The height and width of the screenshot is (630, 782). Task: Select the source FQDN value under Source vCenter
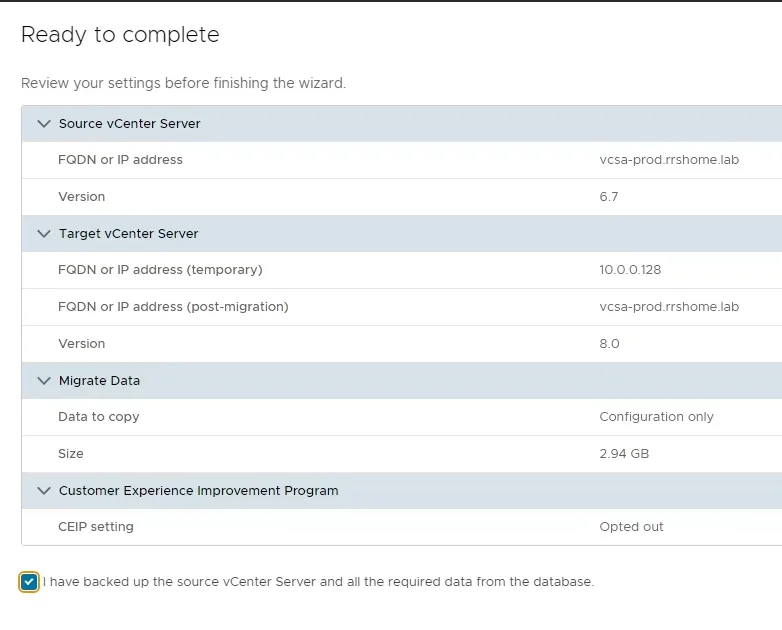[x=668, y=160]
